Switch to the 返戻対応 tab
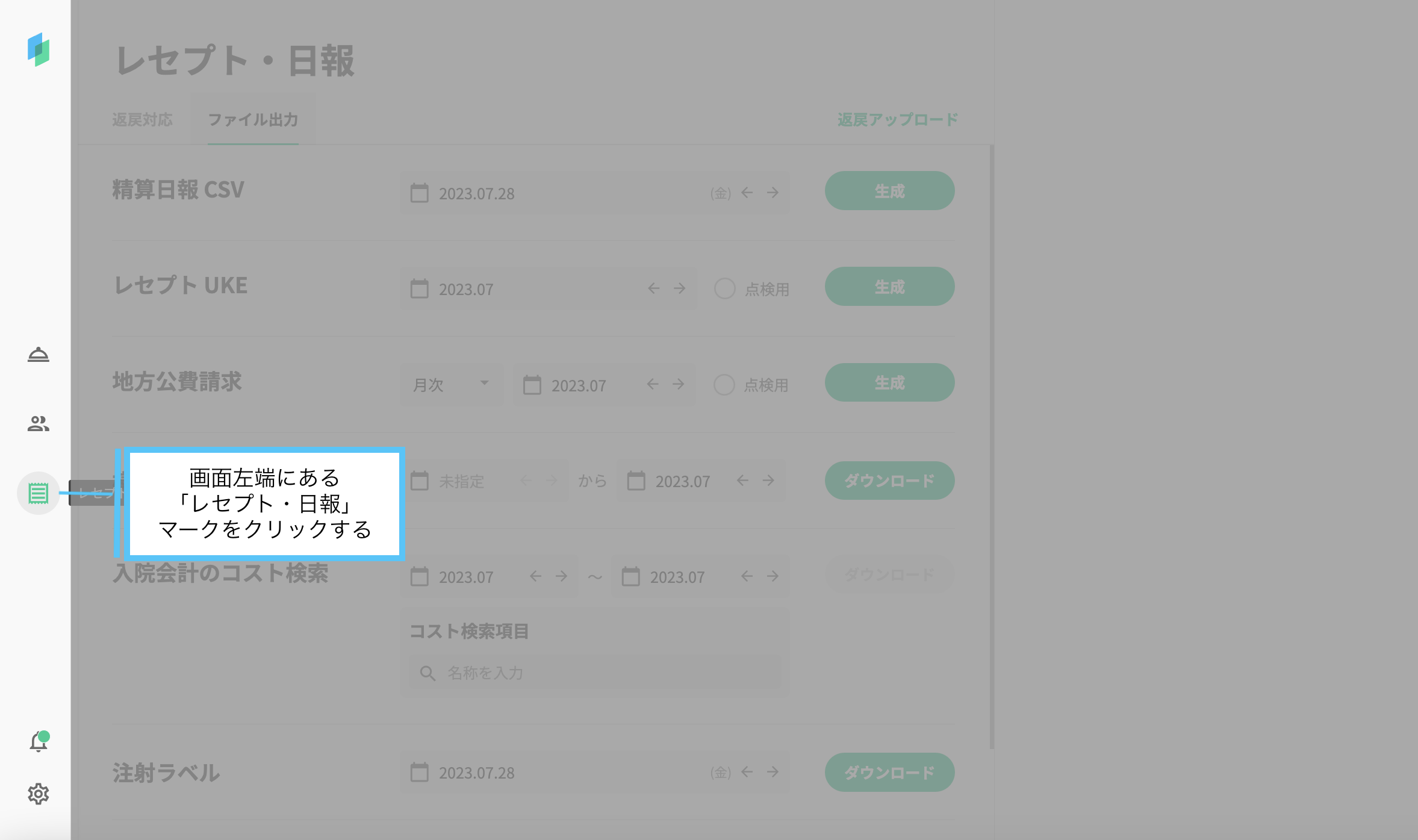This screenshot has width=1418, height=840. 142,120
